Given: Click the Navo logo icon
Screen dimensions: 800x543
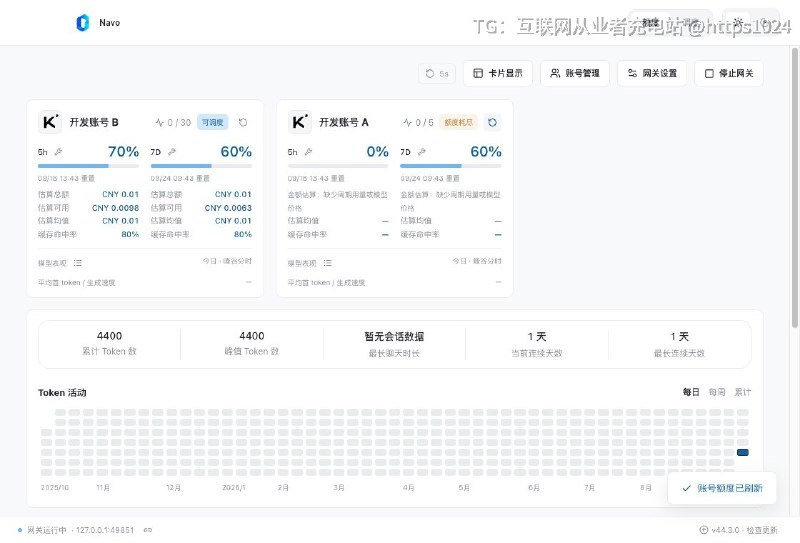Looking at the screenshot, I should click(83, 22).
